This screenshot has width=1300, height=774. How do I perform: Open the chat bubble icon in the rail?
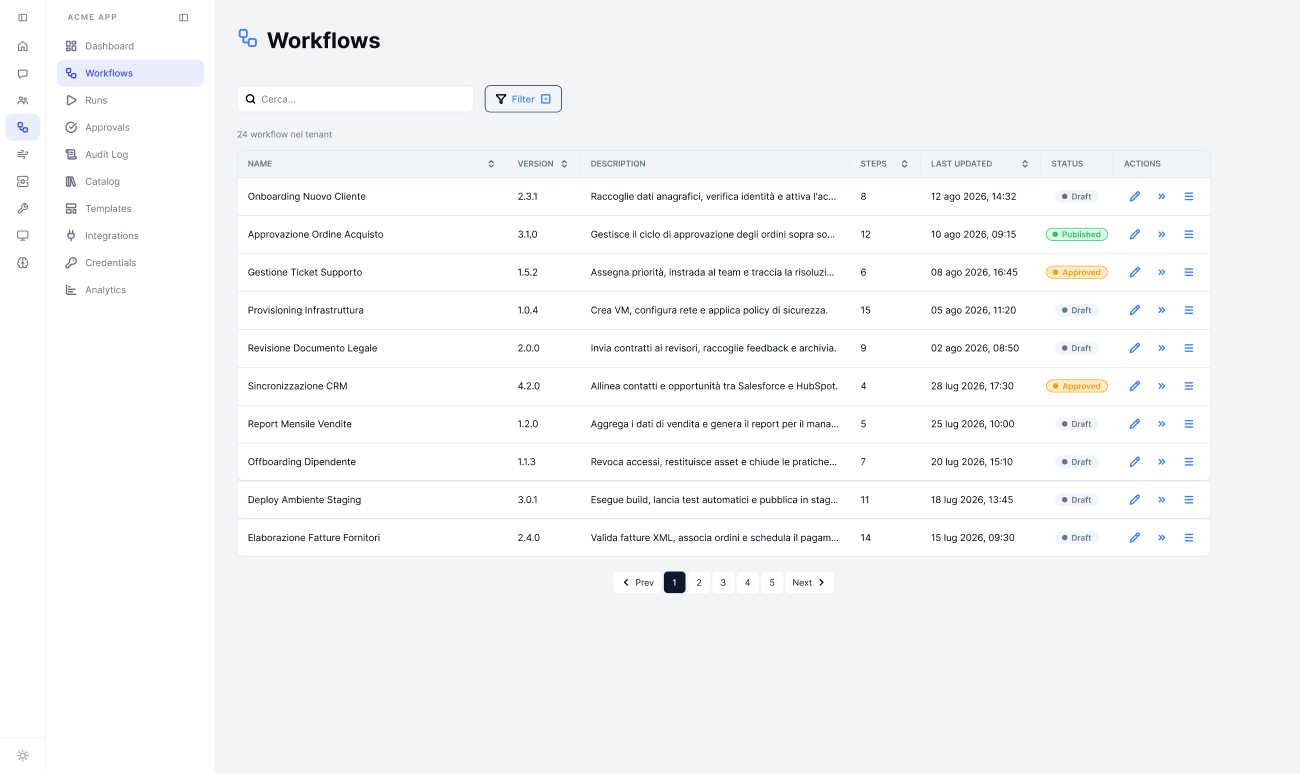[x=23, y=73]
